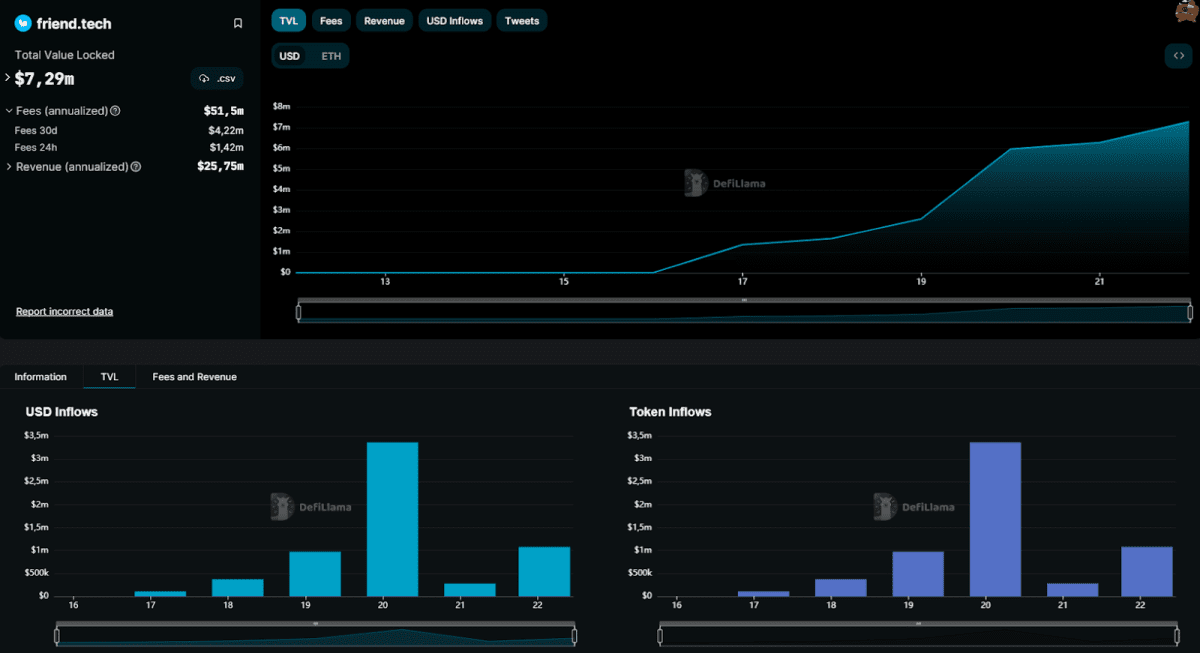Image resolution: width=1200 pixels, height=653 pixels.
Task: Click the question mark beside Revenue (annualized)
Action: [136, 166]
